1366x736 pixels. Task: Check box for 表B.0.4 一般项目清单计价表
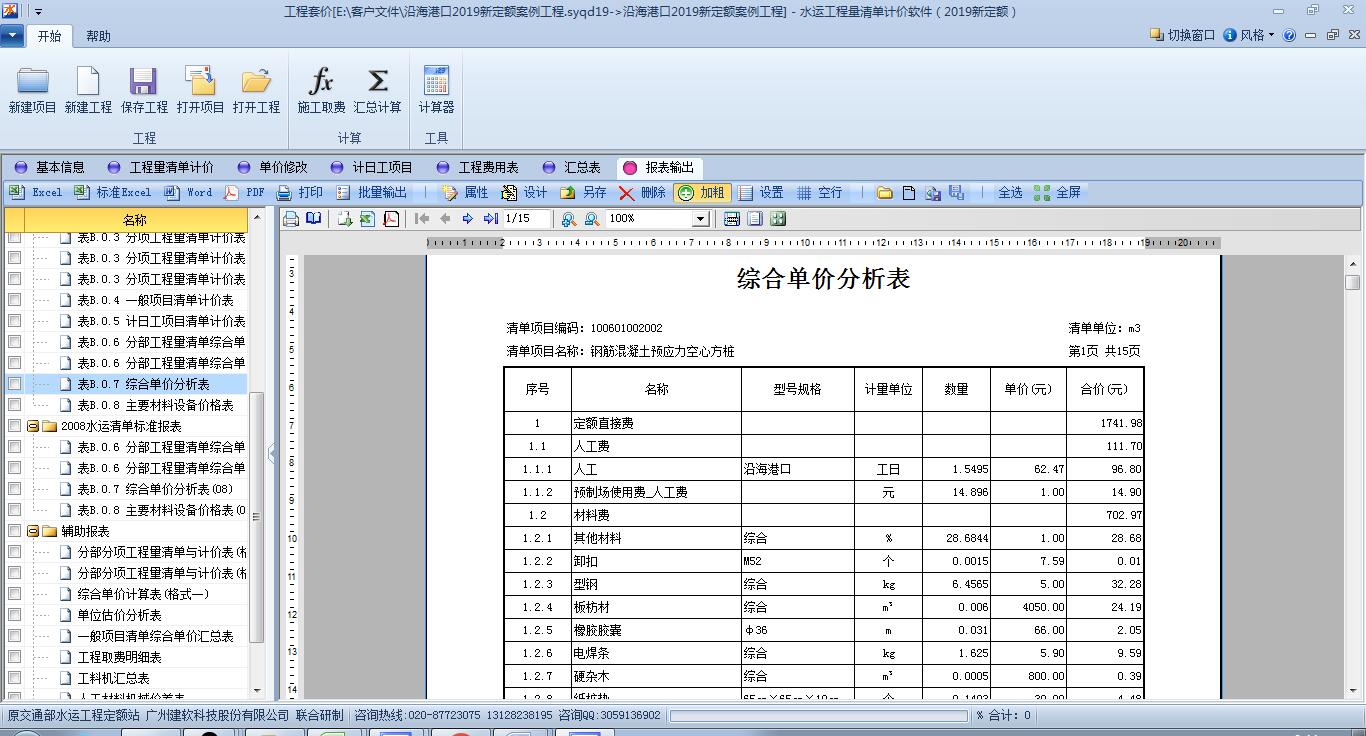tap(14, 299)
